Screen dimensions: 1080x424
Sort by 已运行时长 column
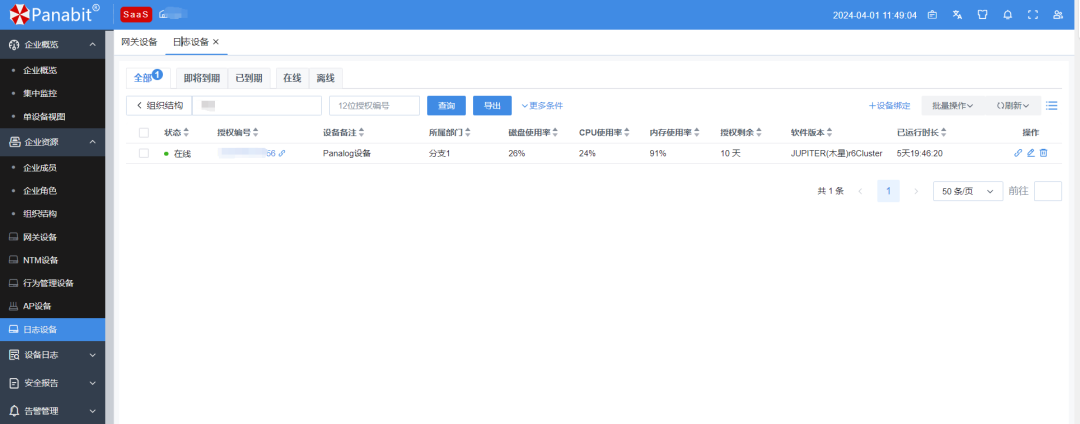pos(944,133)
